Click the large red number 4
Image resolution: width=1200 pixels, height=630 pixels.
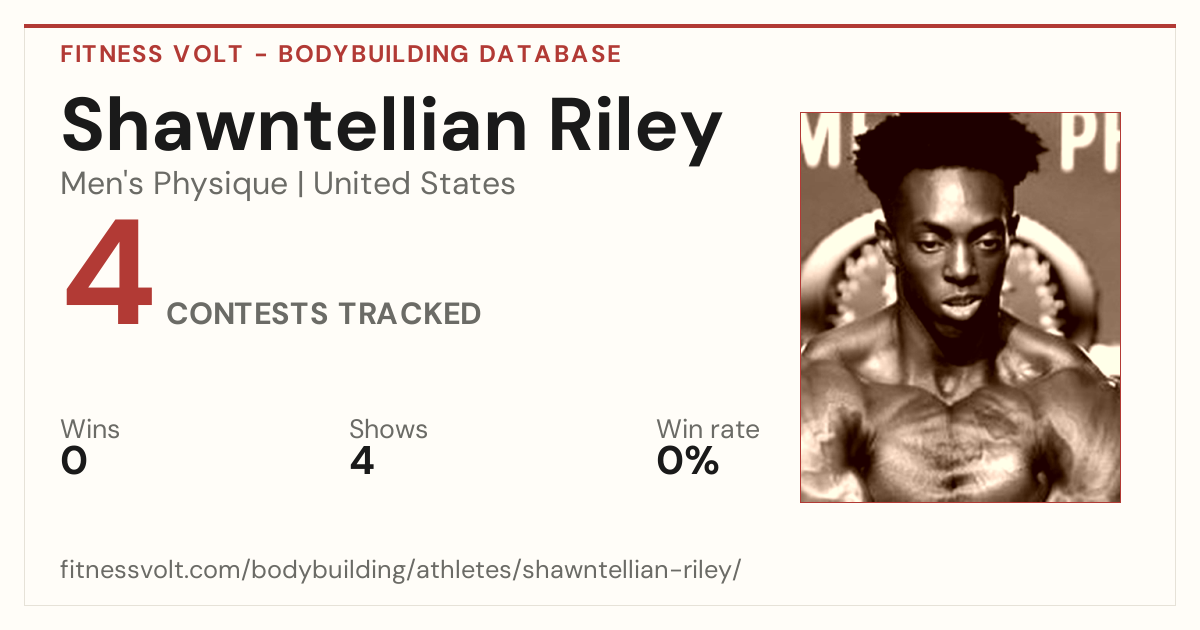point(109,274)
